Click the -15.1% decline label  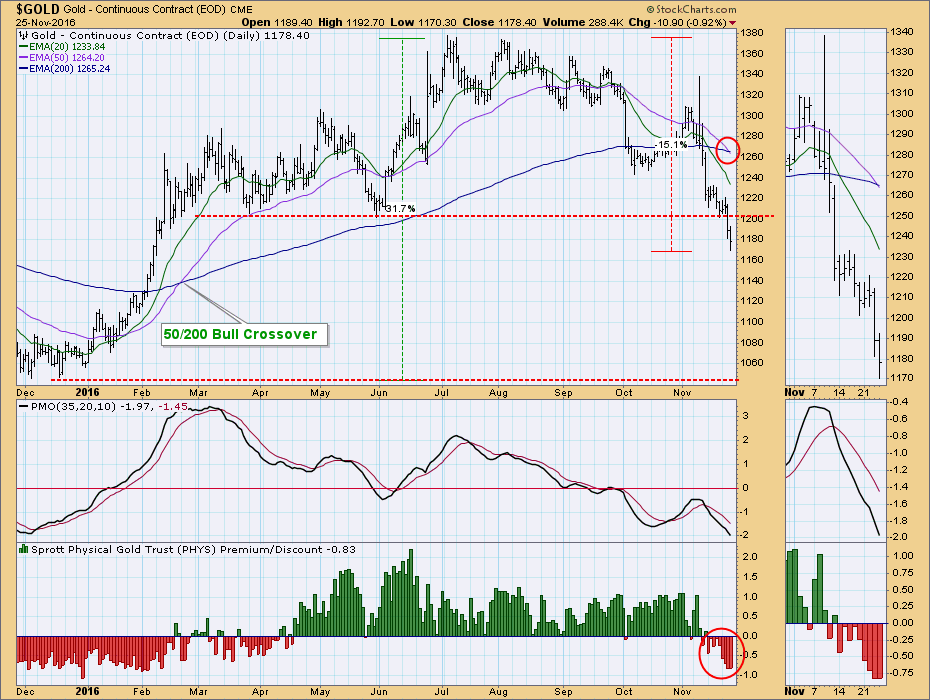671,145
